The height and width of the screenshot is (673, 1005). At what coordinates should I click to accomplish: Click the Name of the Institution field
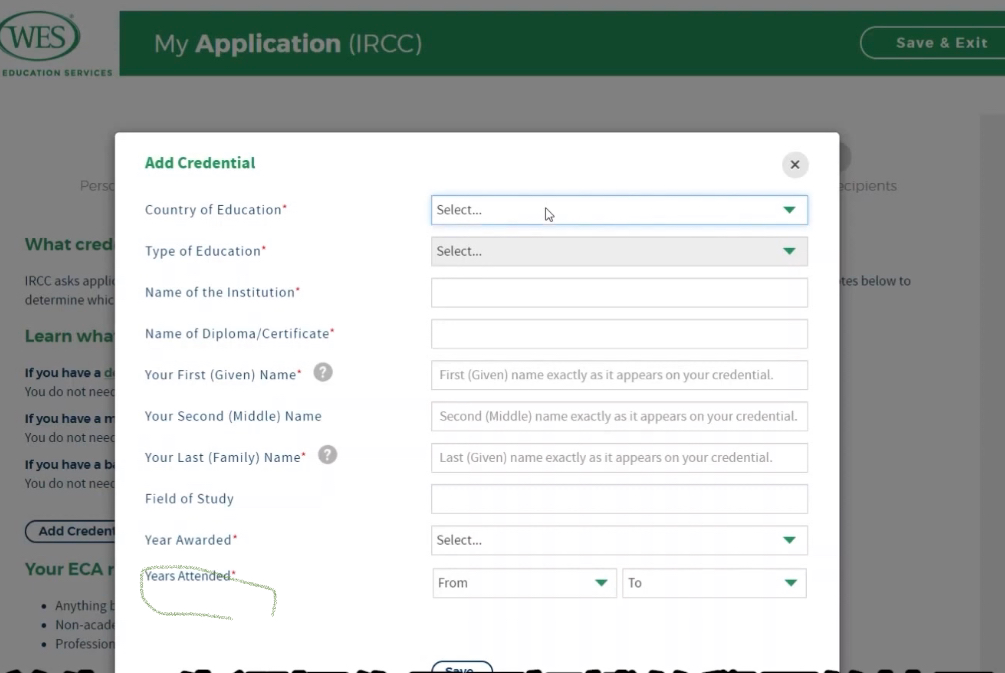point(619,293)
